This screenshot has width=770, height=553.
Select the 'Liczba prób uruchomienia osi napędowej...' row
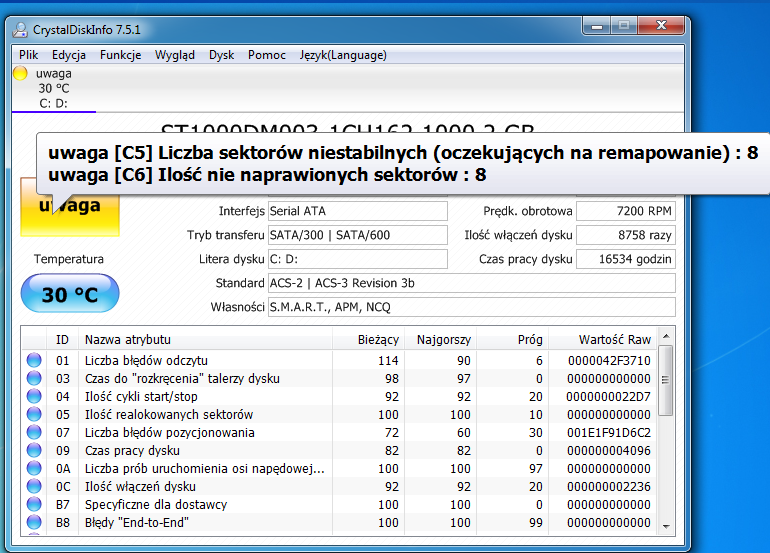pos(340,468)
